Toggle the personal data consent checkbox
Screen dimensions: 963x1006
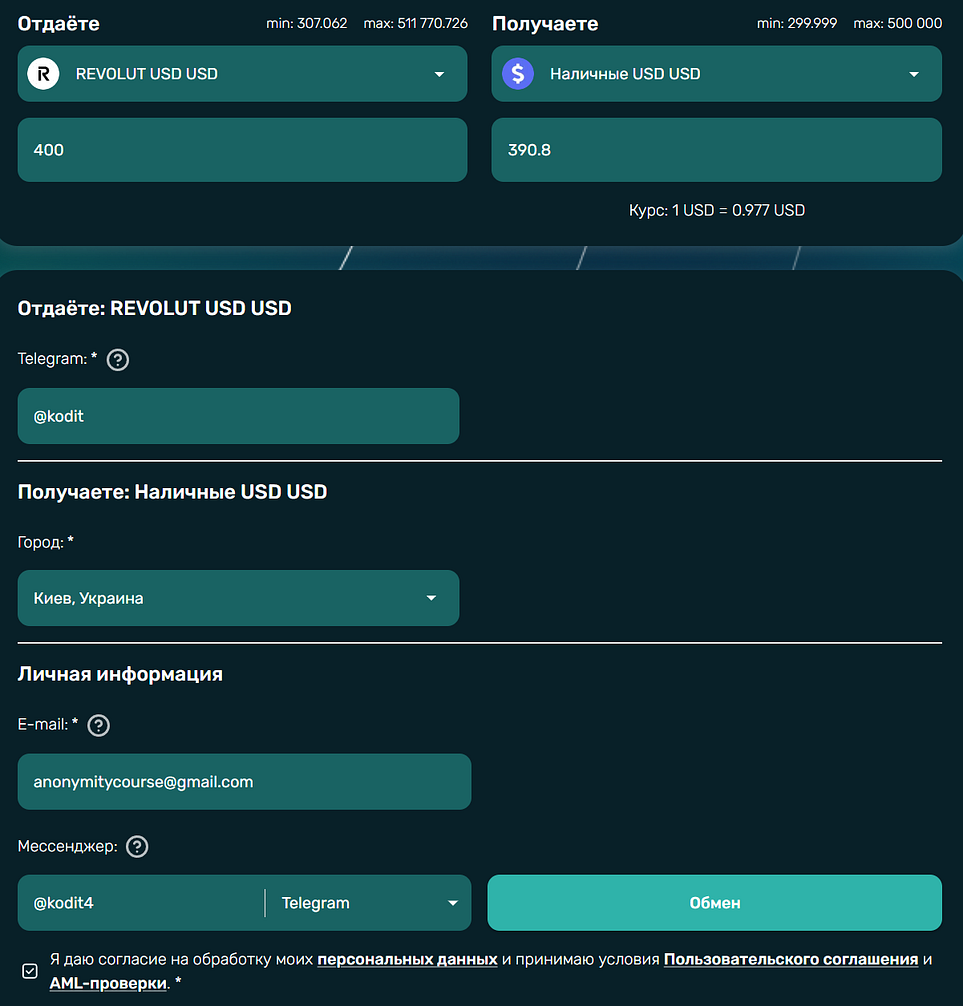click(x=30, y=970)
